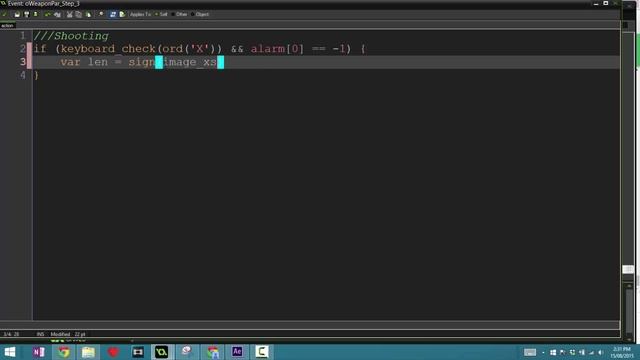Screen dimensions: 640x360
Task: Select the Object radio button
Action: coord(200,14)
